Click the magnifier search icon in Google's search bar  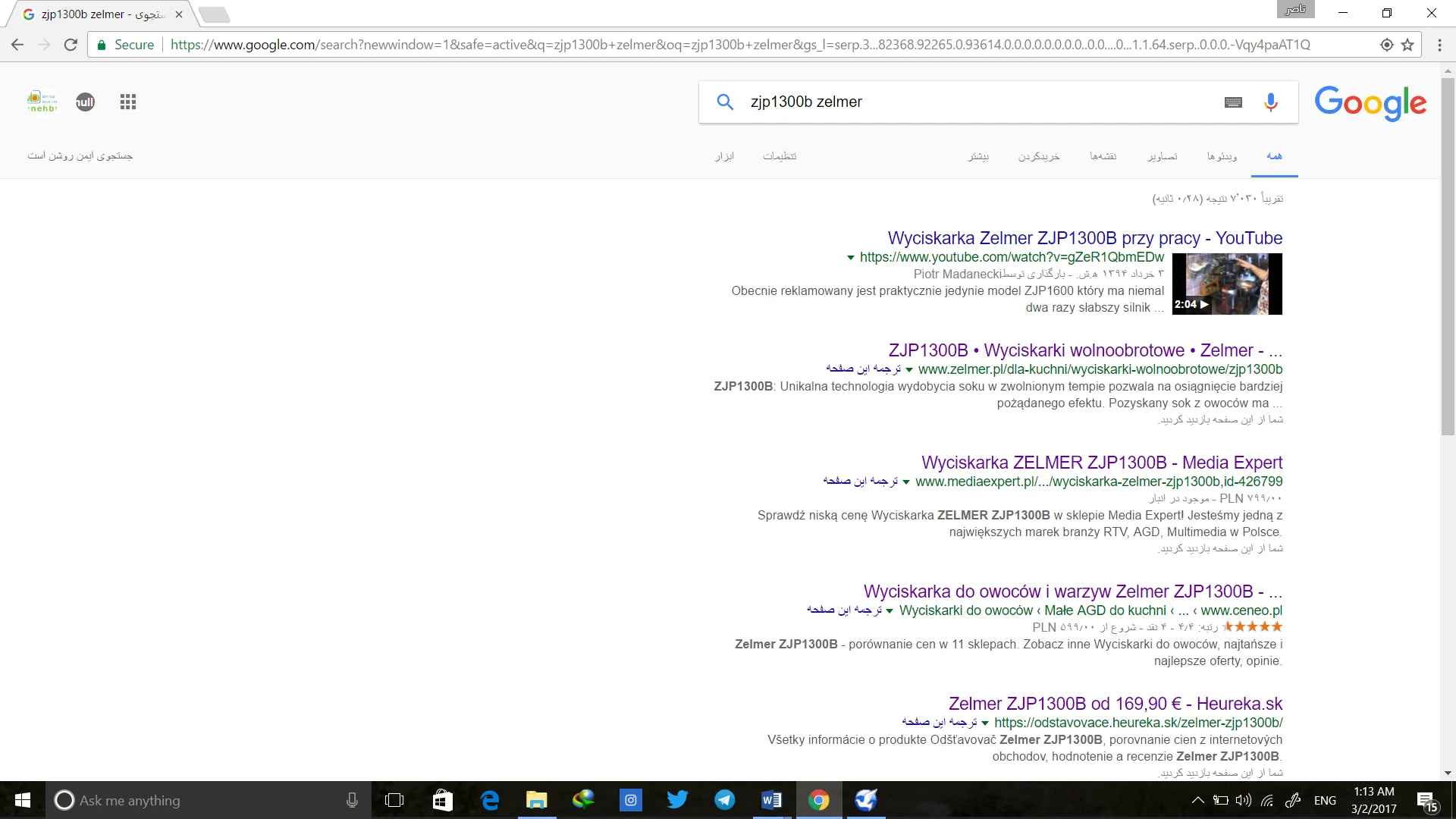[x=725, y=102]
